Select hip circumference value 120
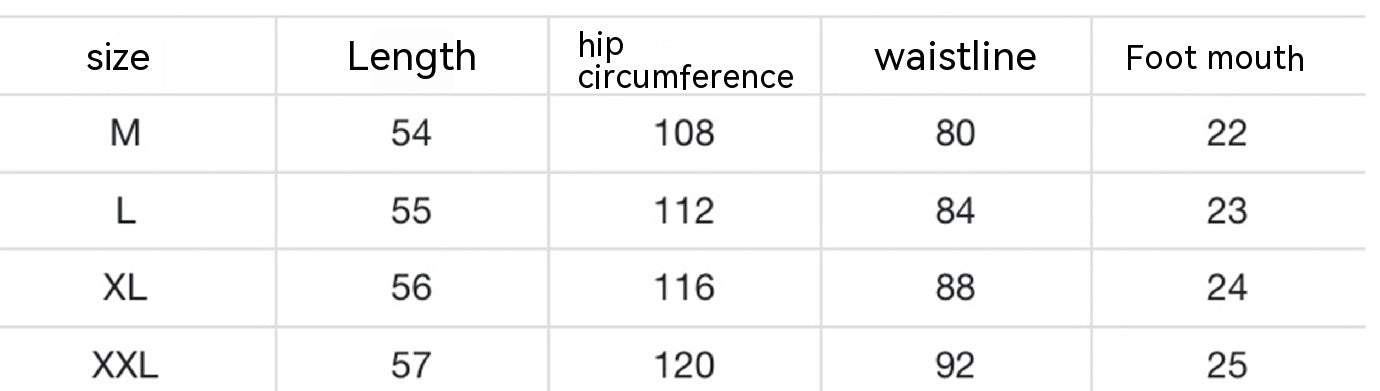The height and width of the screenshot is (391, 1380). pos(685,366)
